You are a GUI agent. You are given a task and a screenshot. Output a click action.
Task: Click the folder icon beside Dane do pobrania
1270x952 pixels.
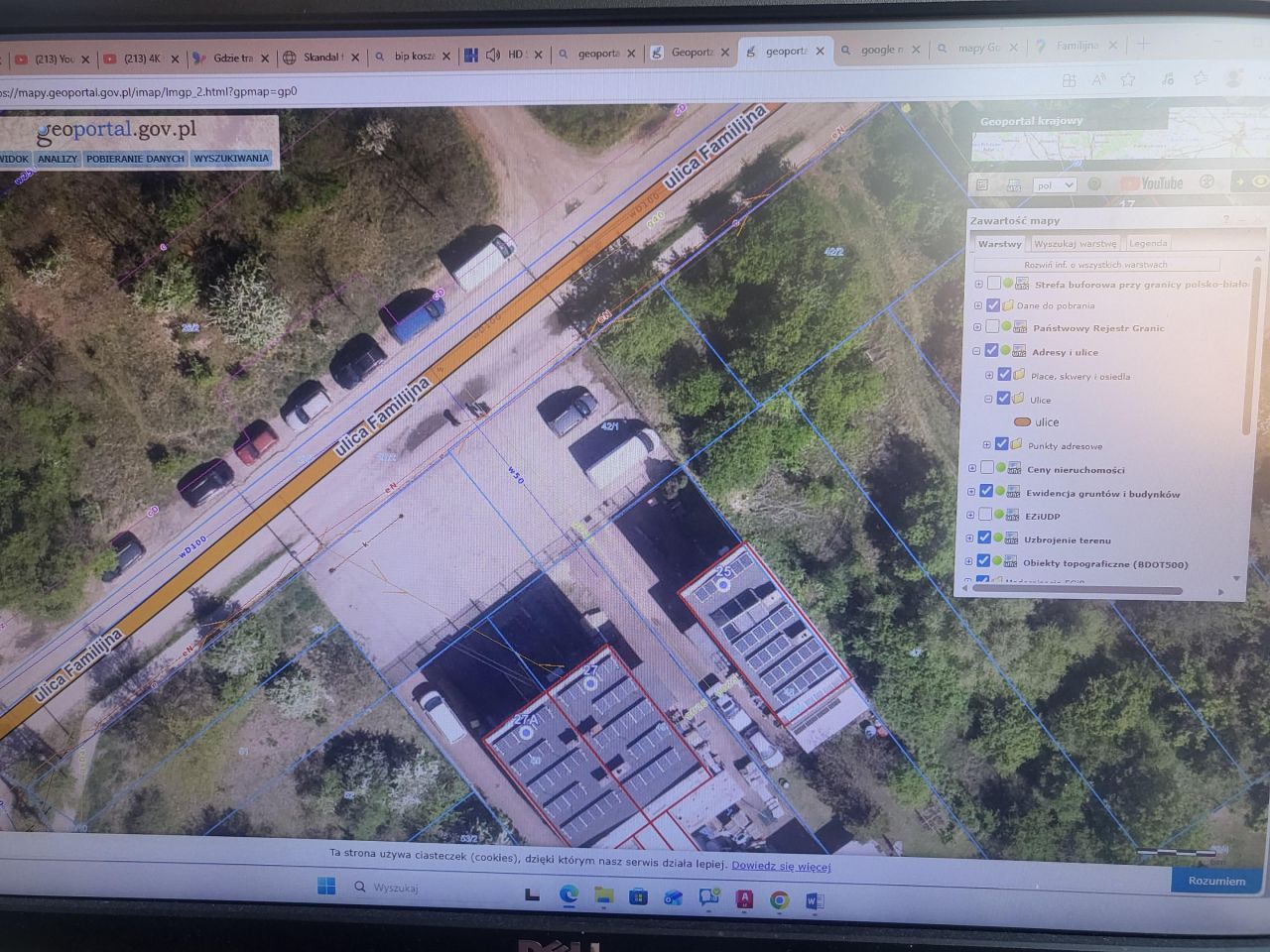(x=1007, y=305)
